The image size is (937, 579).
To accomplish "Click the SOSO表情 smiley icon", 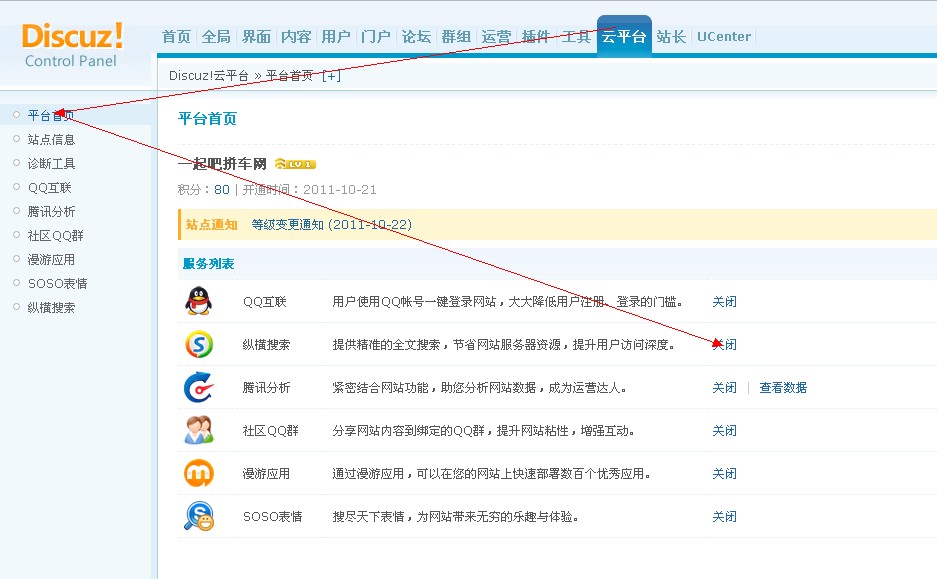I will [199, 516].
